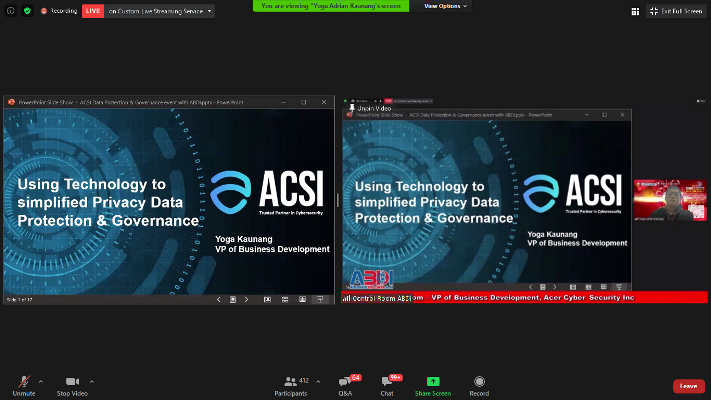Image resolution: width=711 pixels, height=400 pixels.
Task: Click "VP of Business Development" on right slide
Action: (577, 243)
